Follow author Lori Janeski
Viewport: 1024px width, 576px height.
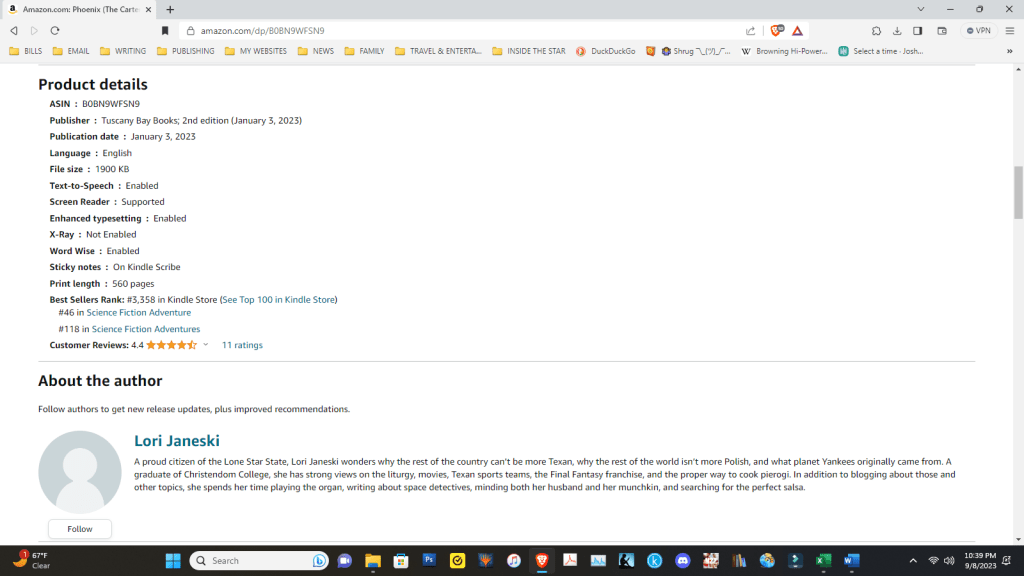coord(80,529)
